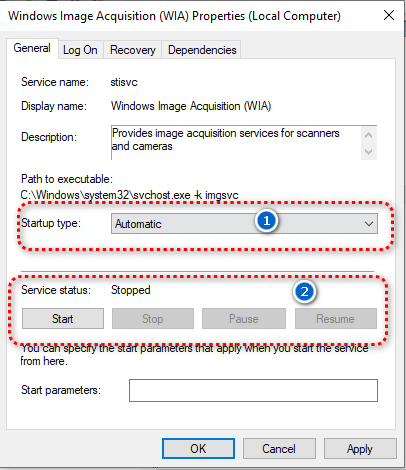The width and height of the screenshot is (406, 470).
Task: Apply the service settings
Action: click(x=360, y=449)
